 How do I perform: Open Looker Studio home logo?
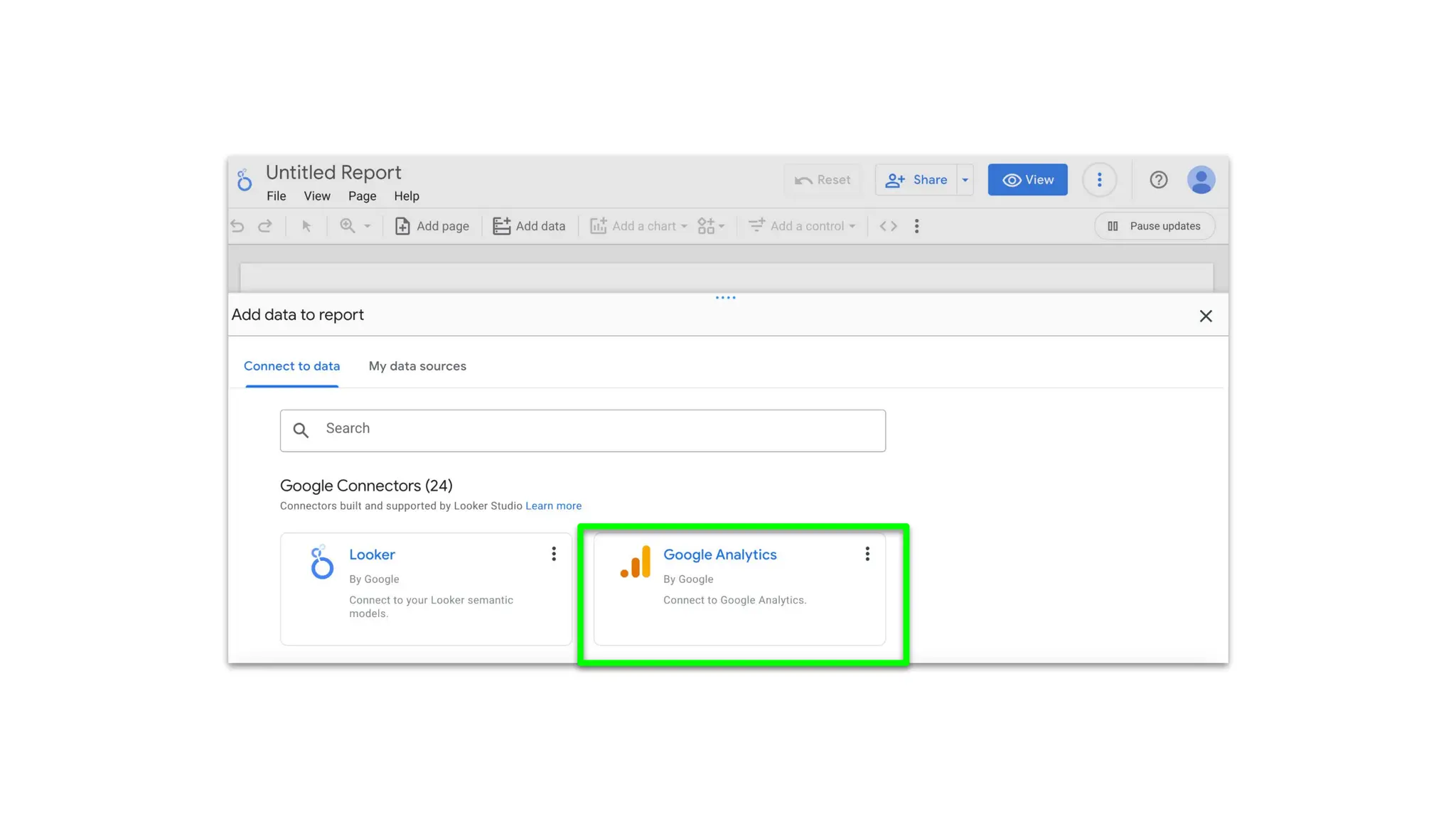click(245, 181)
